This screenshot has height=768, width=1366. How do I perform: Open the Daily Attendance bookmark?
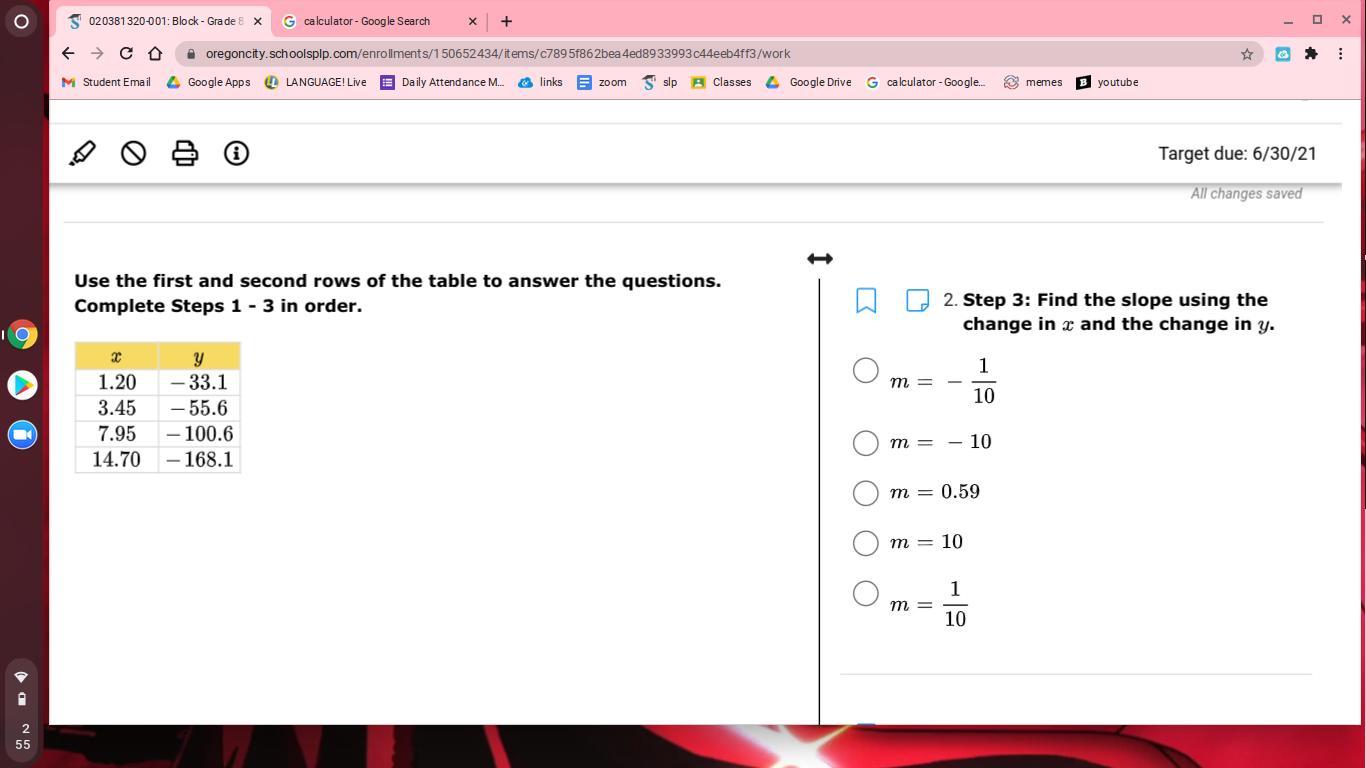[442, 82]
